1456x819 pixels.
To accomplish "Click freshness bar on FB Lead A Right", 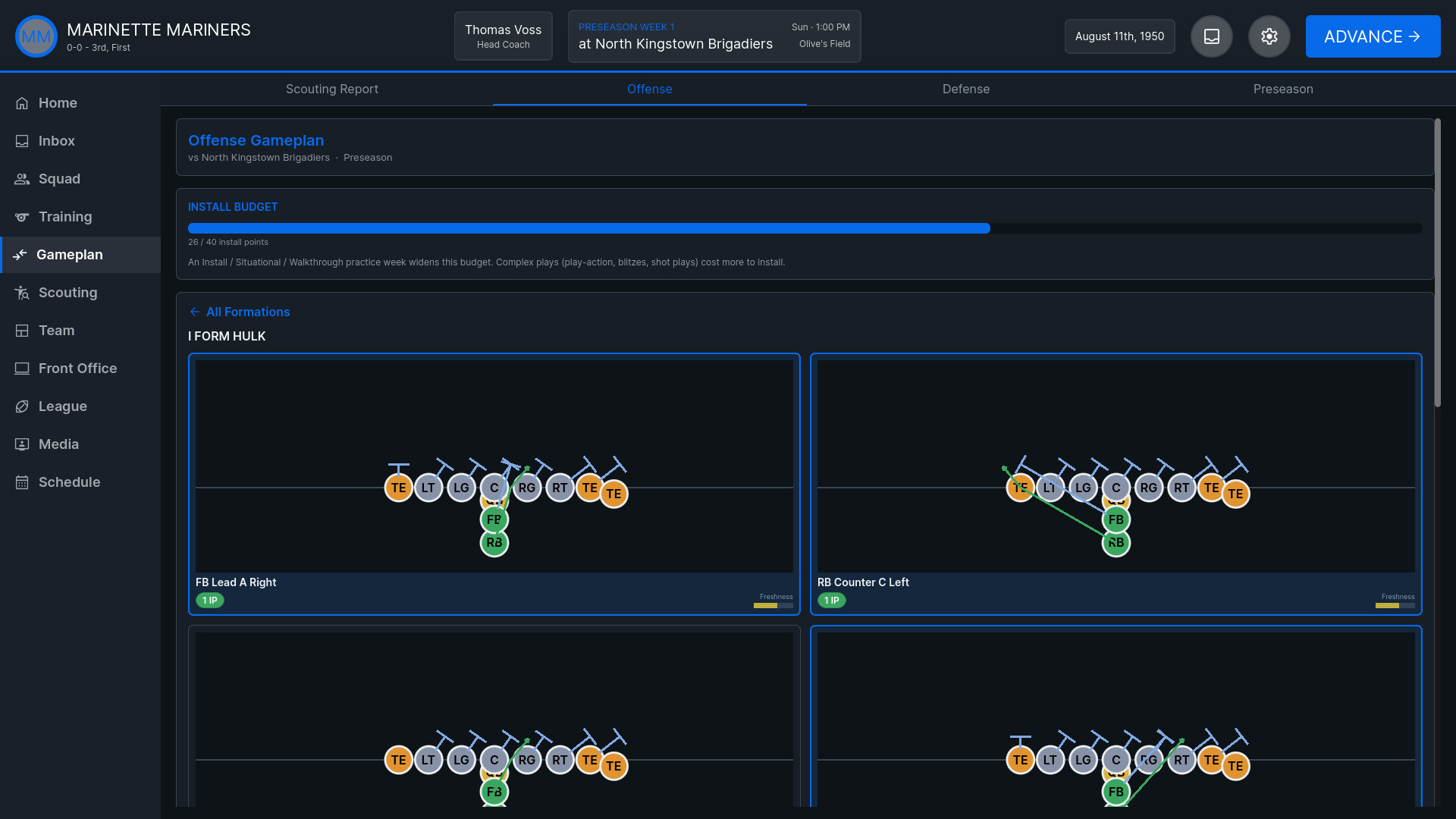I will 773,606.
